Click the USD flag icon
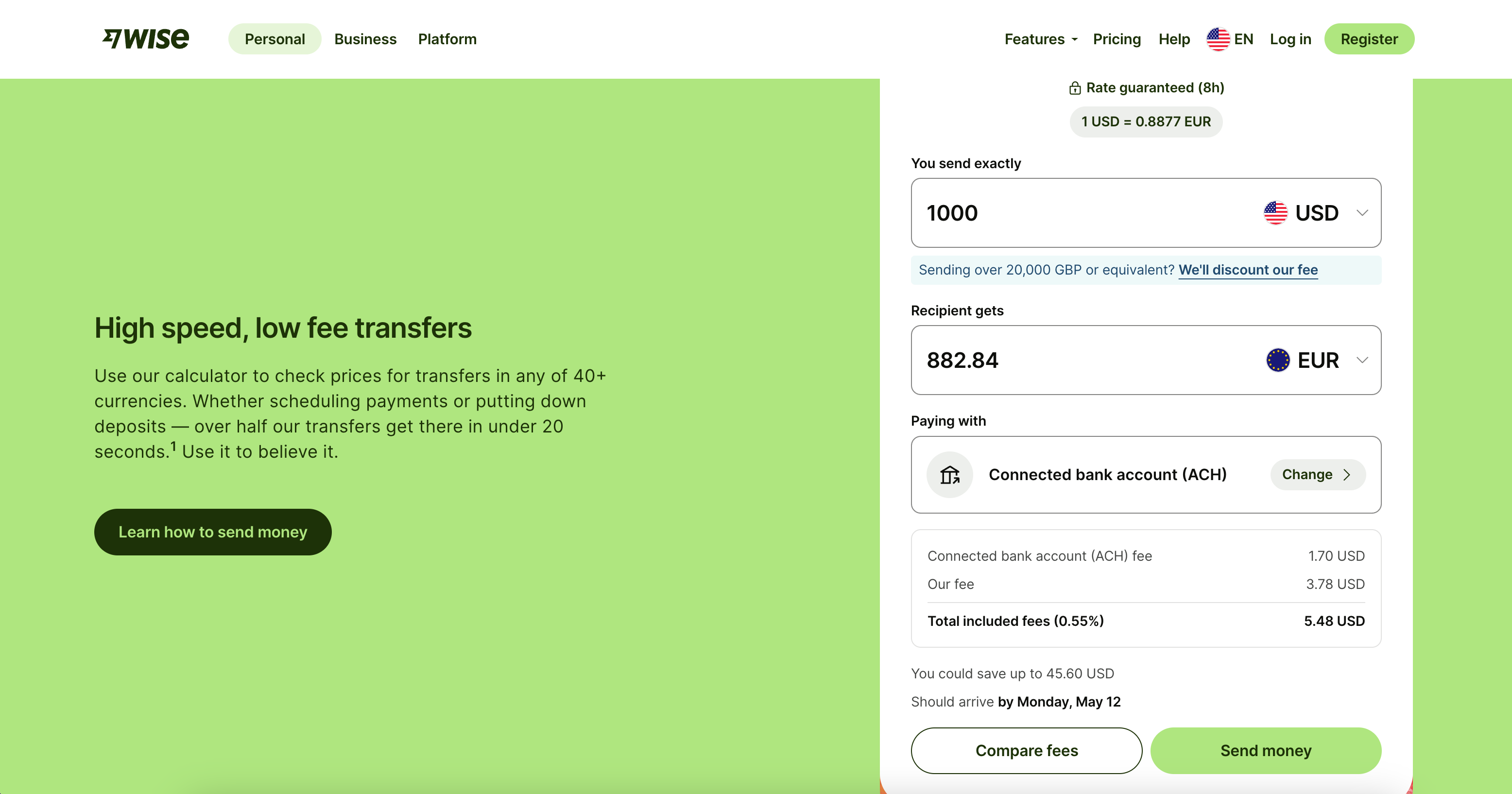This screenshot has width=1512, height=794. tap(1275, 213)
